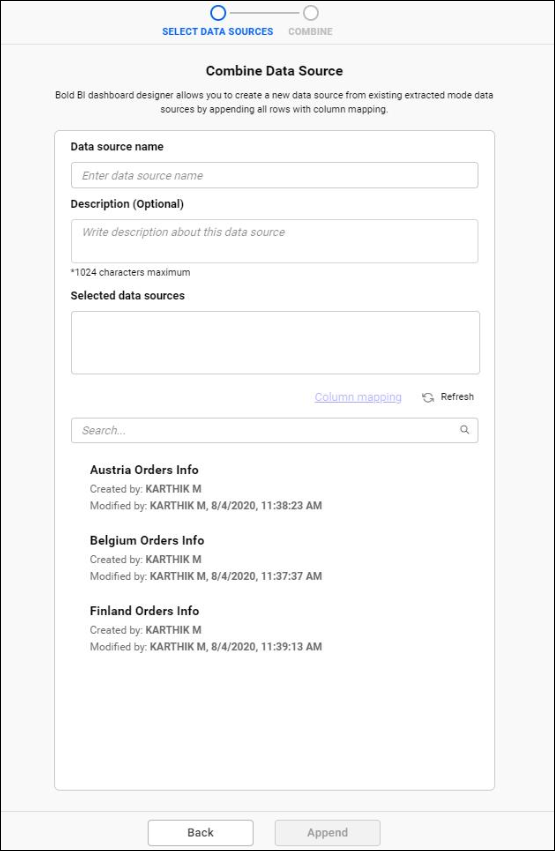
Task: Click inside the Selected data sources box
Action: [x=275, y=342]
